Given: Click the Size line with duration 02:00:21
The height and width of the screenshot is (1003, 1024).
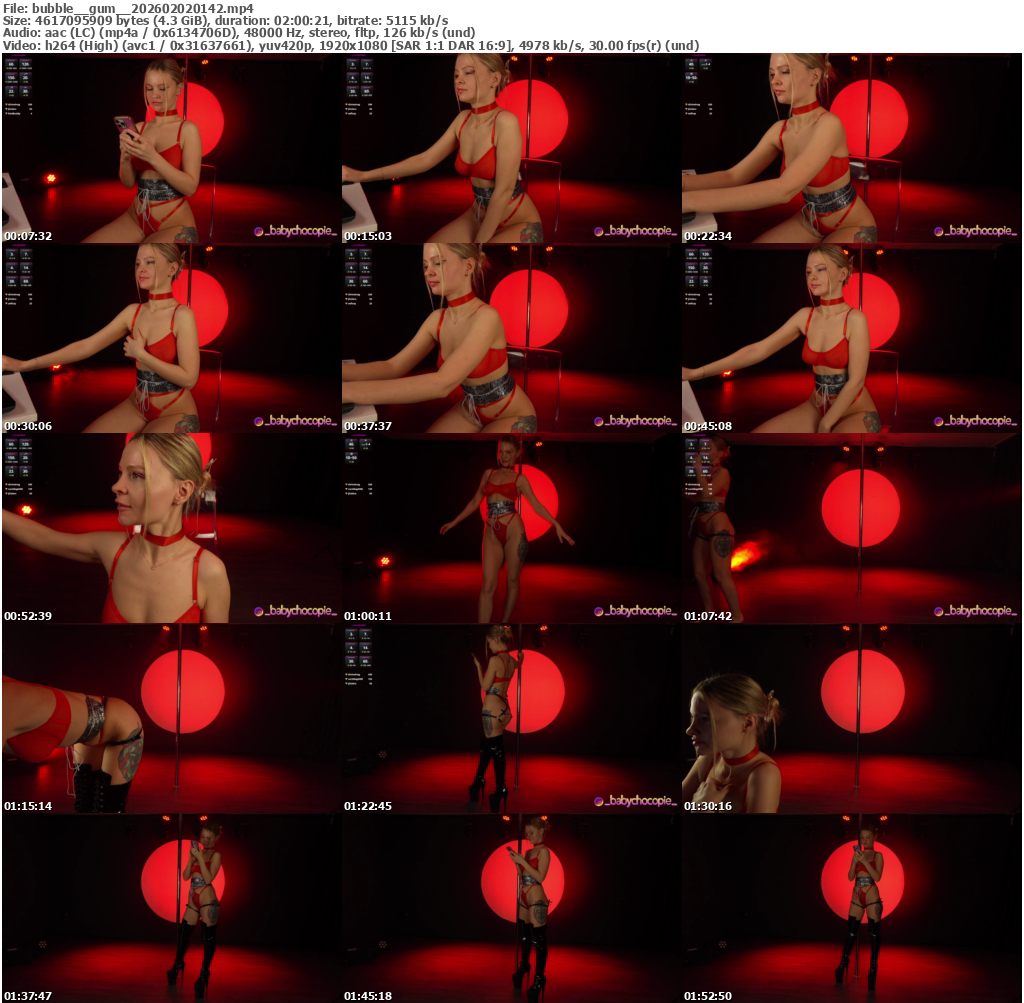Looking at the screenshot, I should [x=225, y=20].
